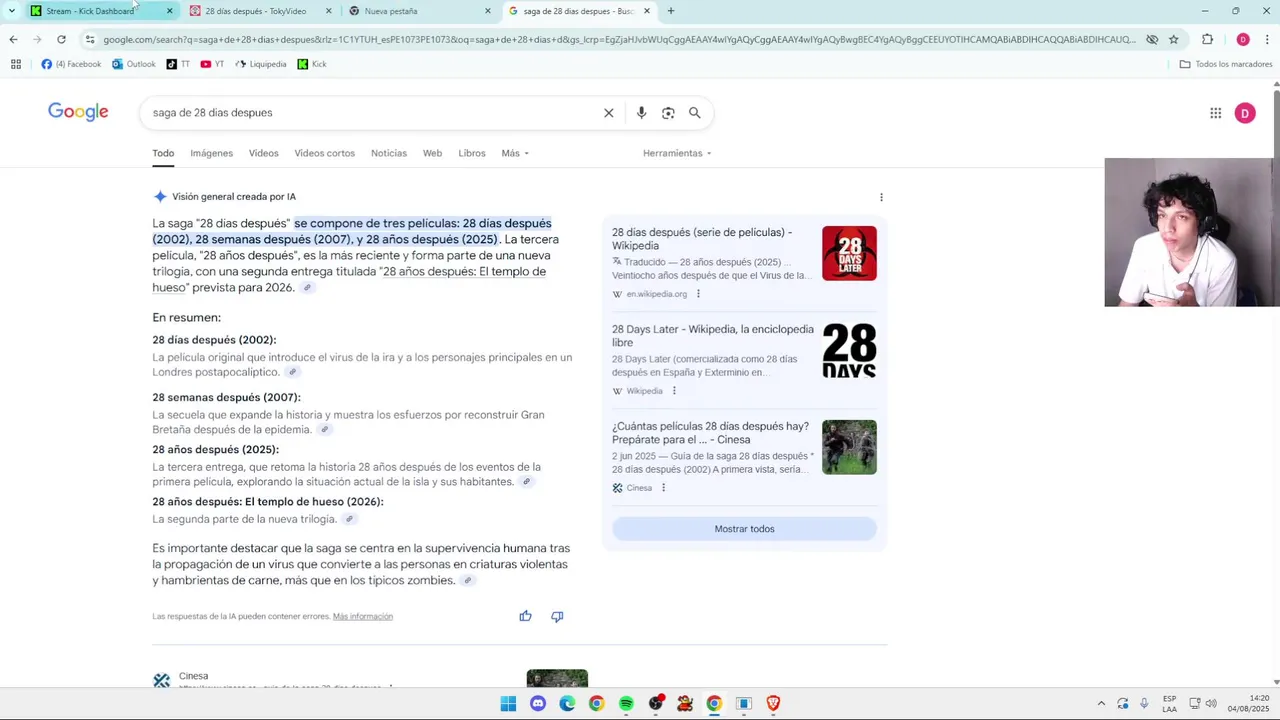
Task: Give thumbs up to AI overview
Action: tap(525, 616)
